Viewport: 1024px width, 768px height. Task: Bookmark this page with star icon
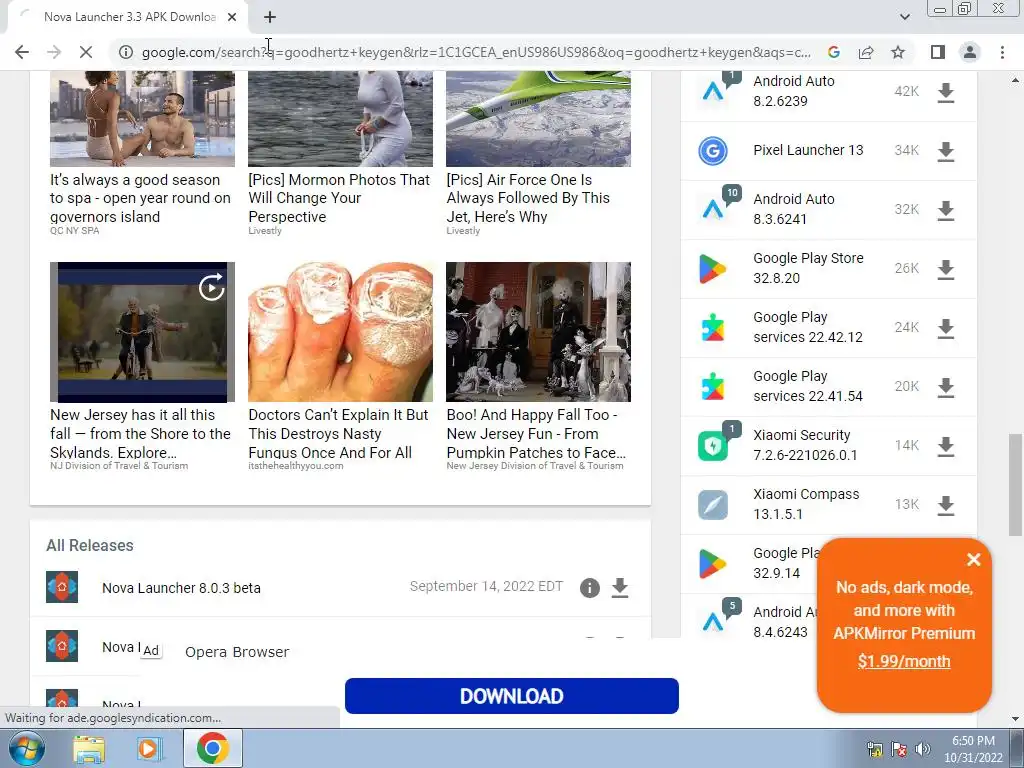(899, 52)
